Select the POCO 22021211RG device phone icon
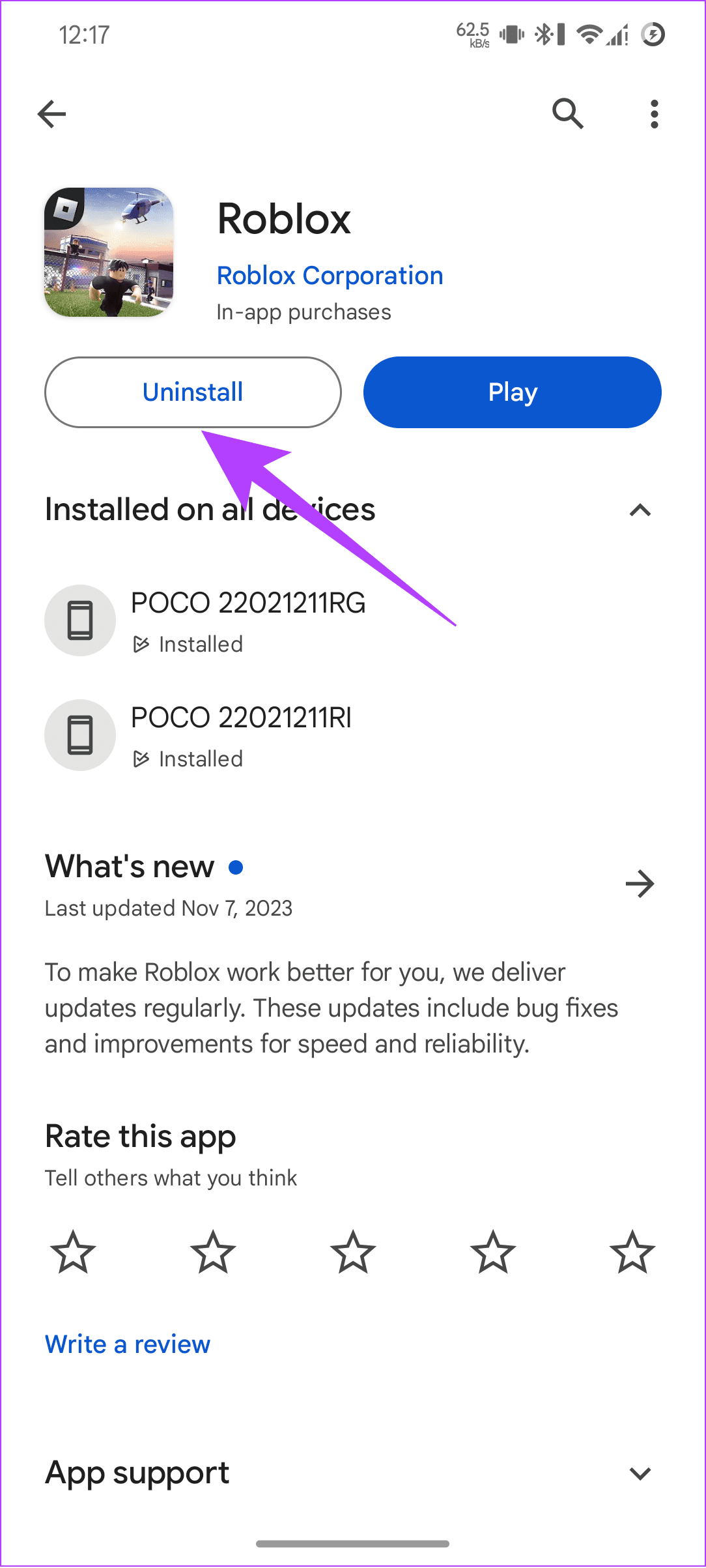The image size is (706, 1568). pos(79,620)
